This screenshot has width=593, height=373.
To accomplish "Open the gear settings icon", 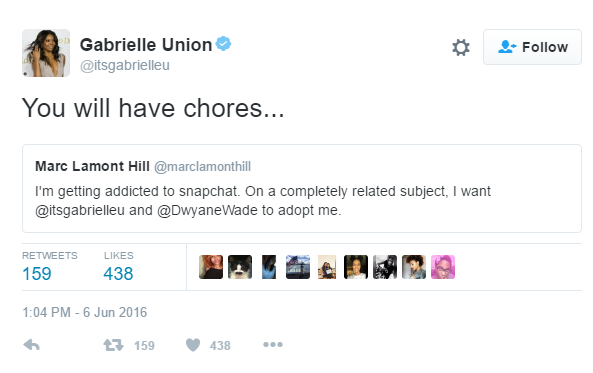I will (461, 48).
